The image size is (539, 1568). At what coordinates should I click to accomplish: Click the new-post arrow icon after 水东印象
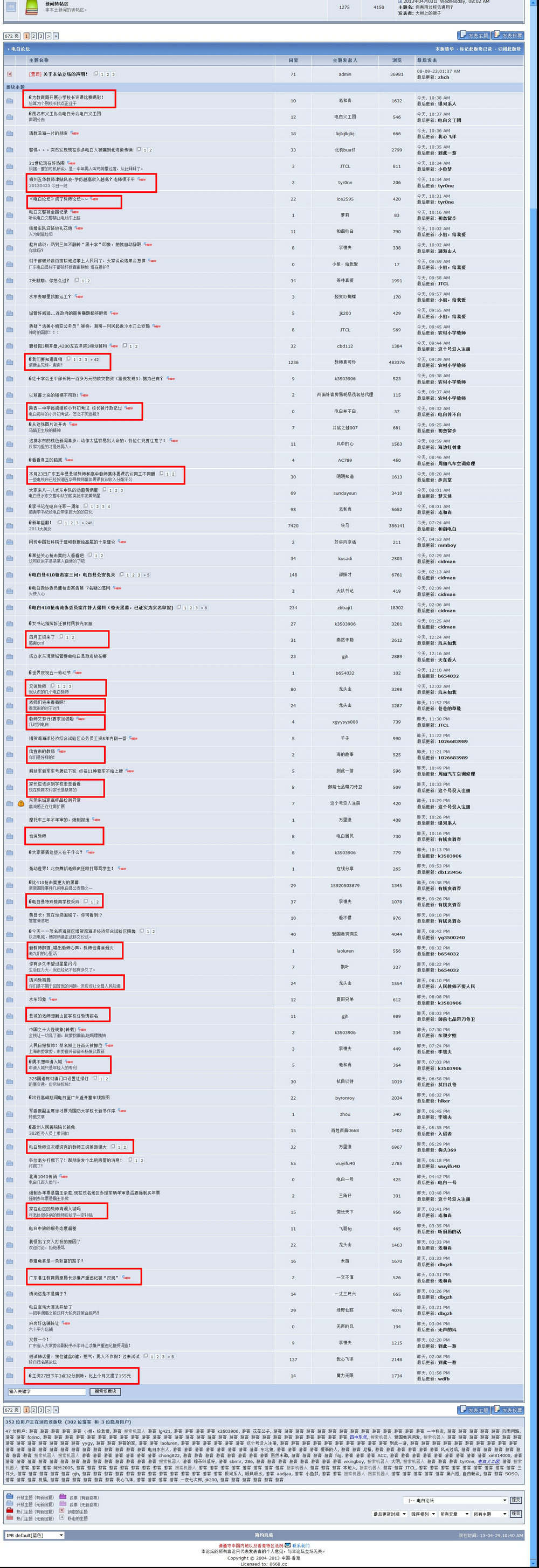tap(53, 999)
